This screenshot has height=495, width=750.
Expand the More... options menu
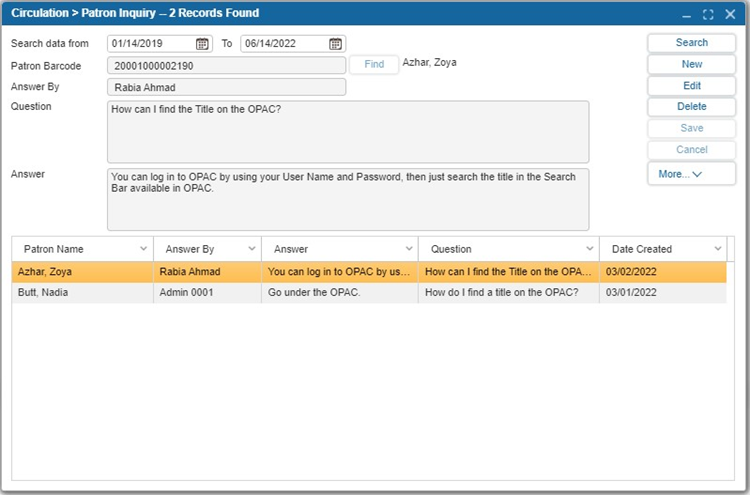tap(692, 174)
